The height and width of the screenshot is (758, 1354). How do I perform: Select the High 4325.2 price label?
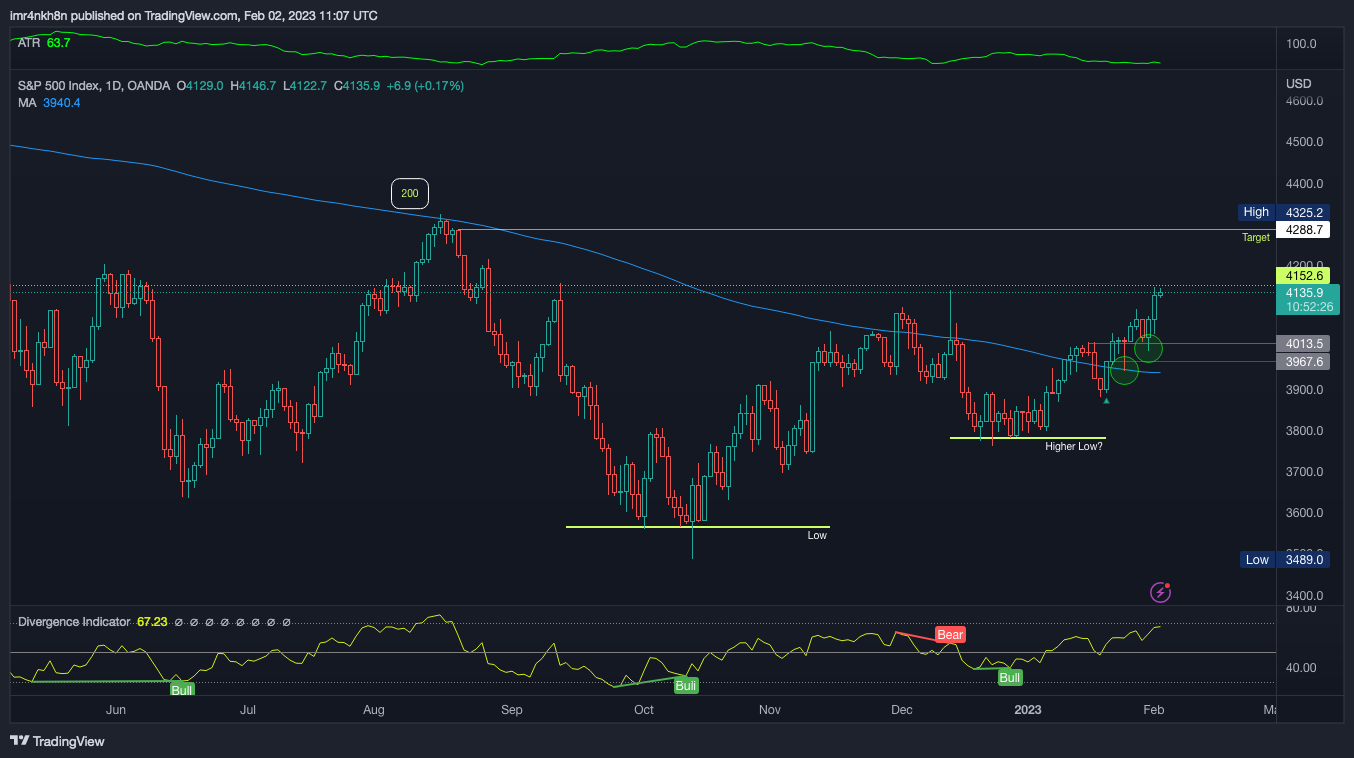[x=1283, y=212]
